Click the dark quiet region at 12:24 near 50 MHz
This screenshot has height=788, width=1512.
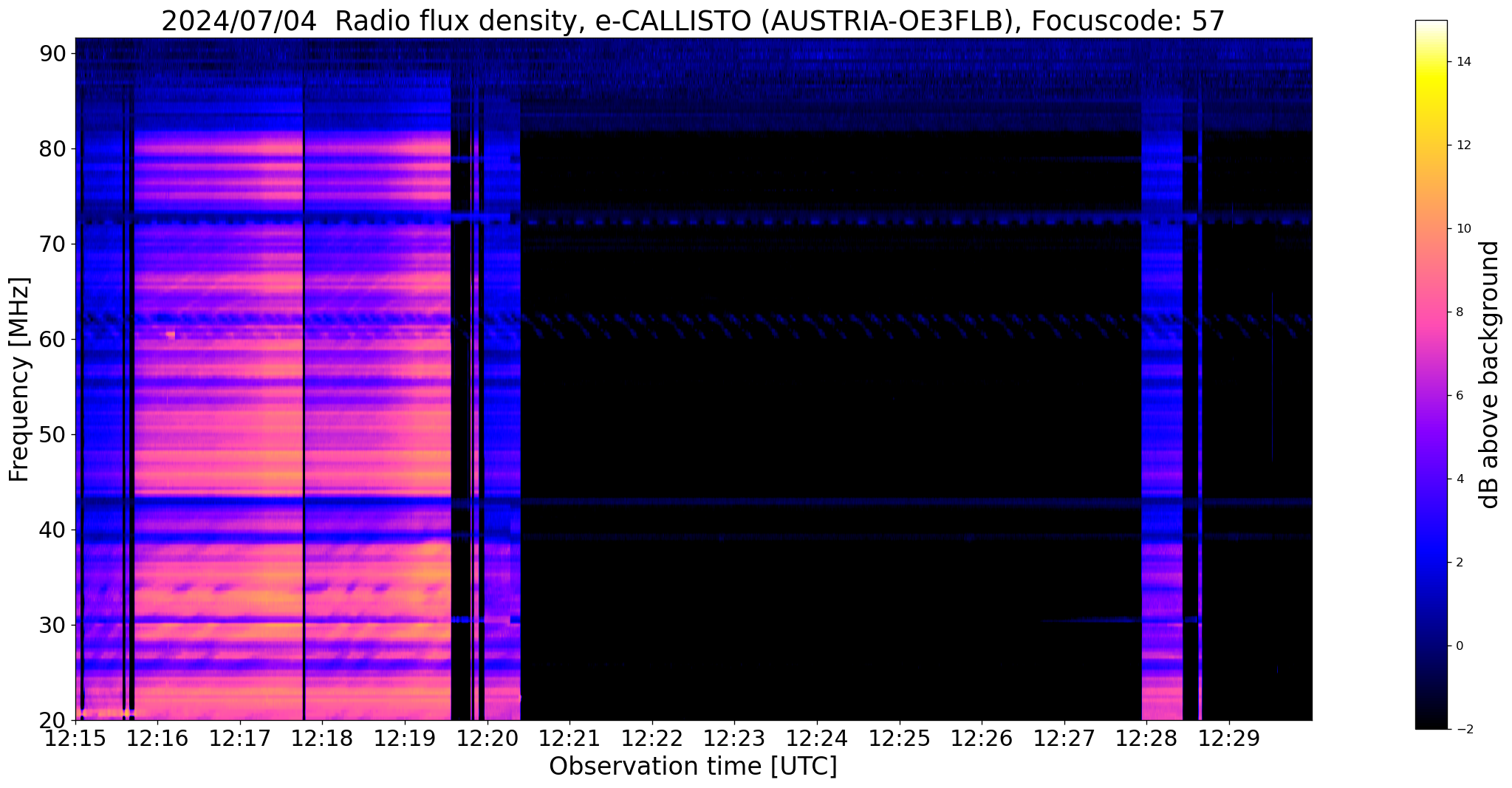click(x=817, y=434)
